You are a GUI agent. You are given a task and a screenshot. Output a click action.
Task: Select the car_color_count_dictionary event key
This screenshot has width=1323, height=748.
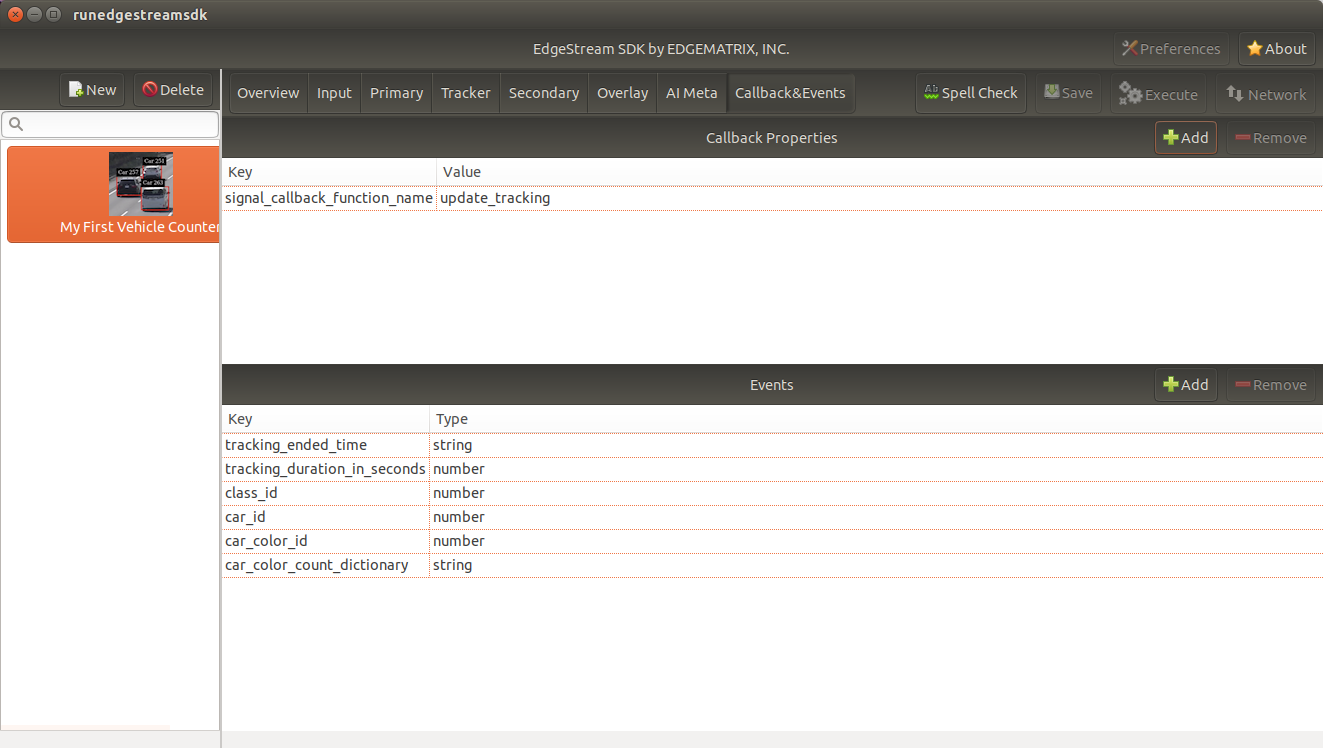325,565
